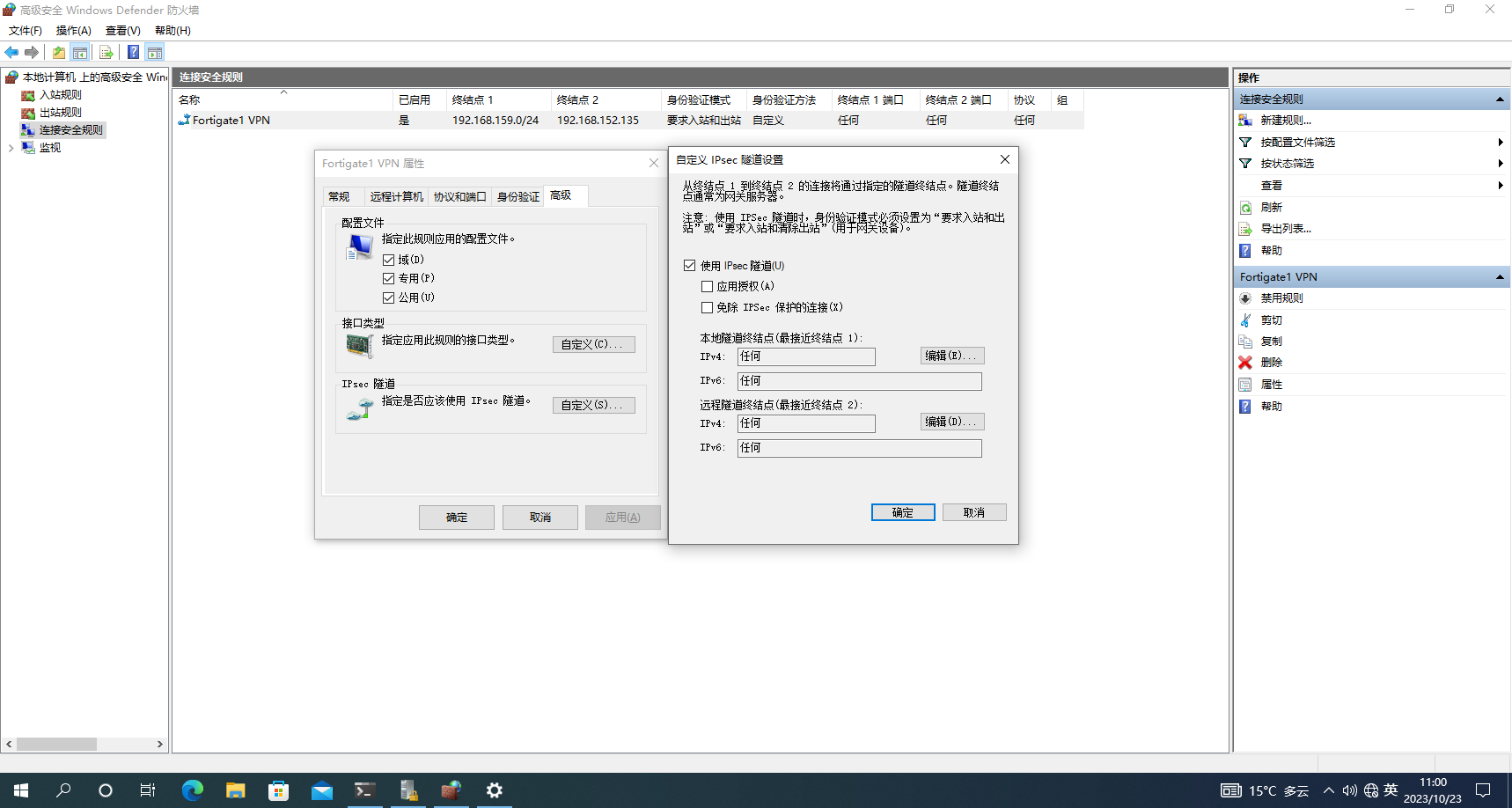Open the 操作(A) menu

[x=74, y=31]
